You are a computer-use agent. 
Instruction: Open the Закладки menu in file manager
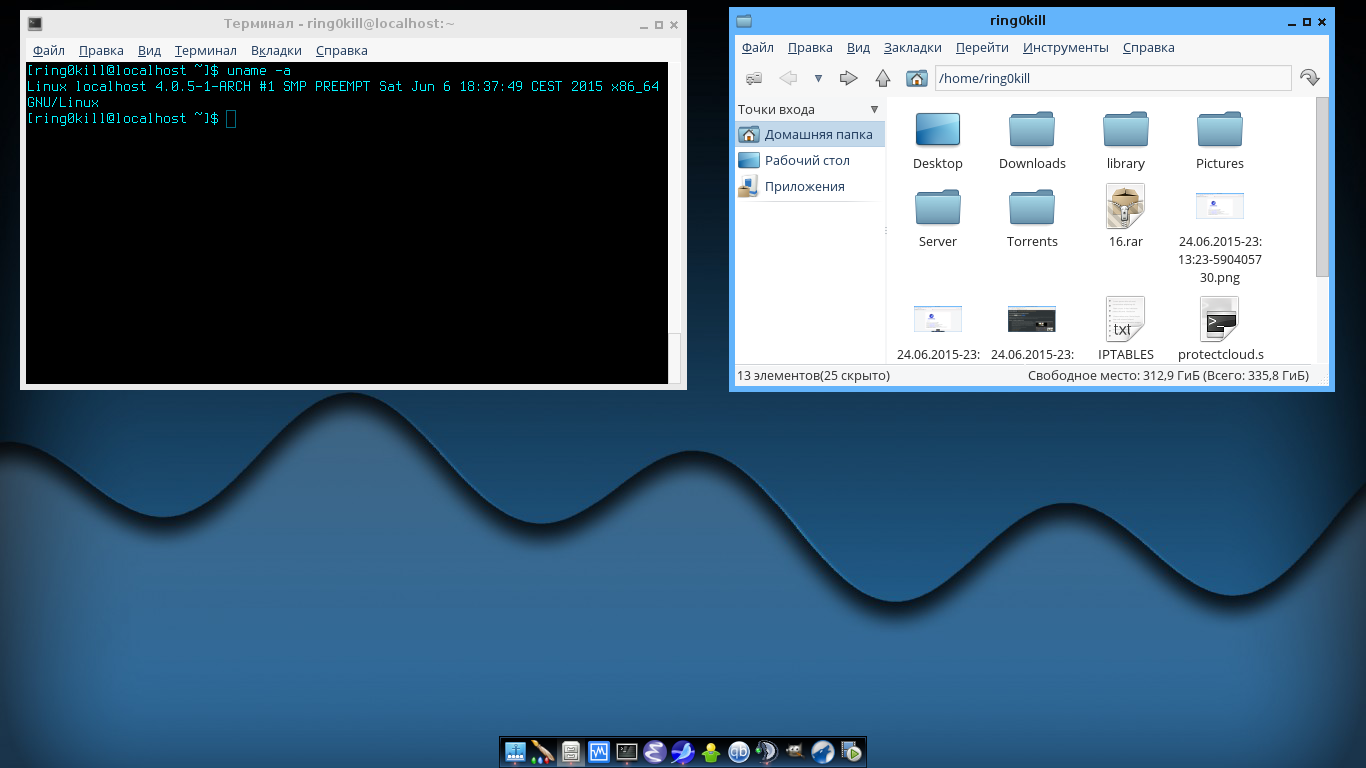click(x=912, y=47)
